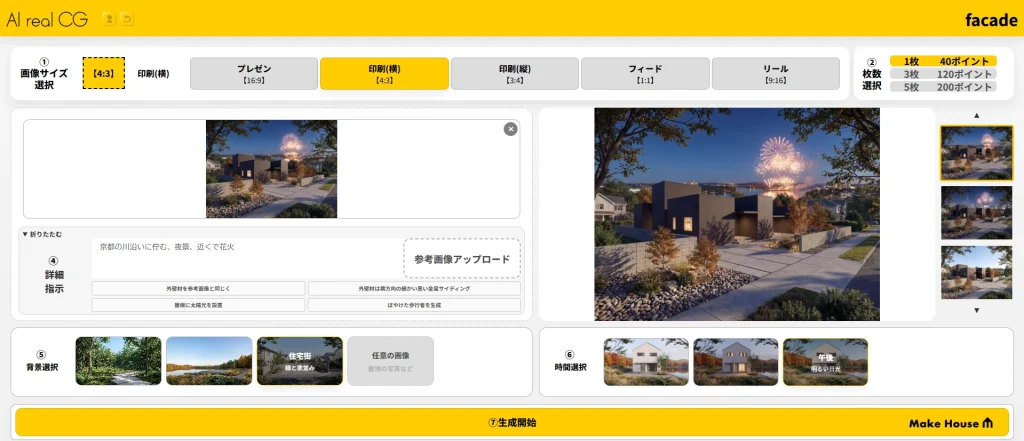Remove the uploaded image with X icon

510,129
